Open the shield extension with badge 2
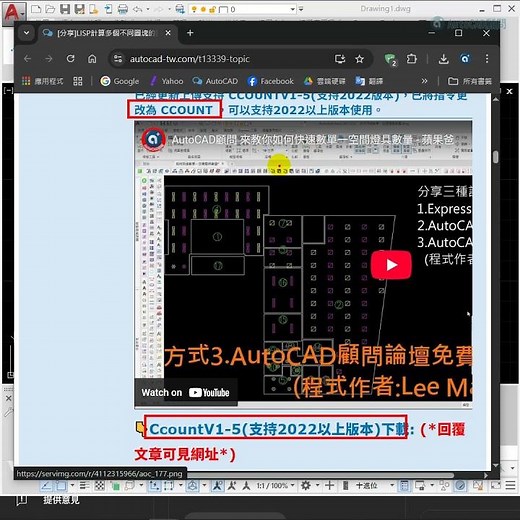 point(390,60)
